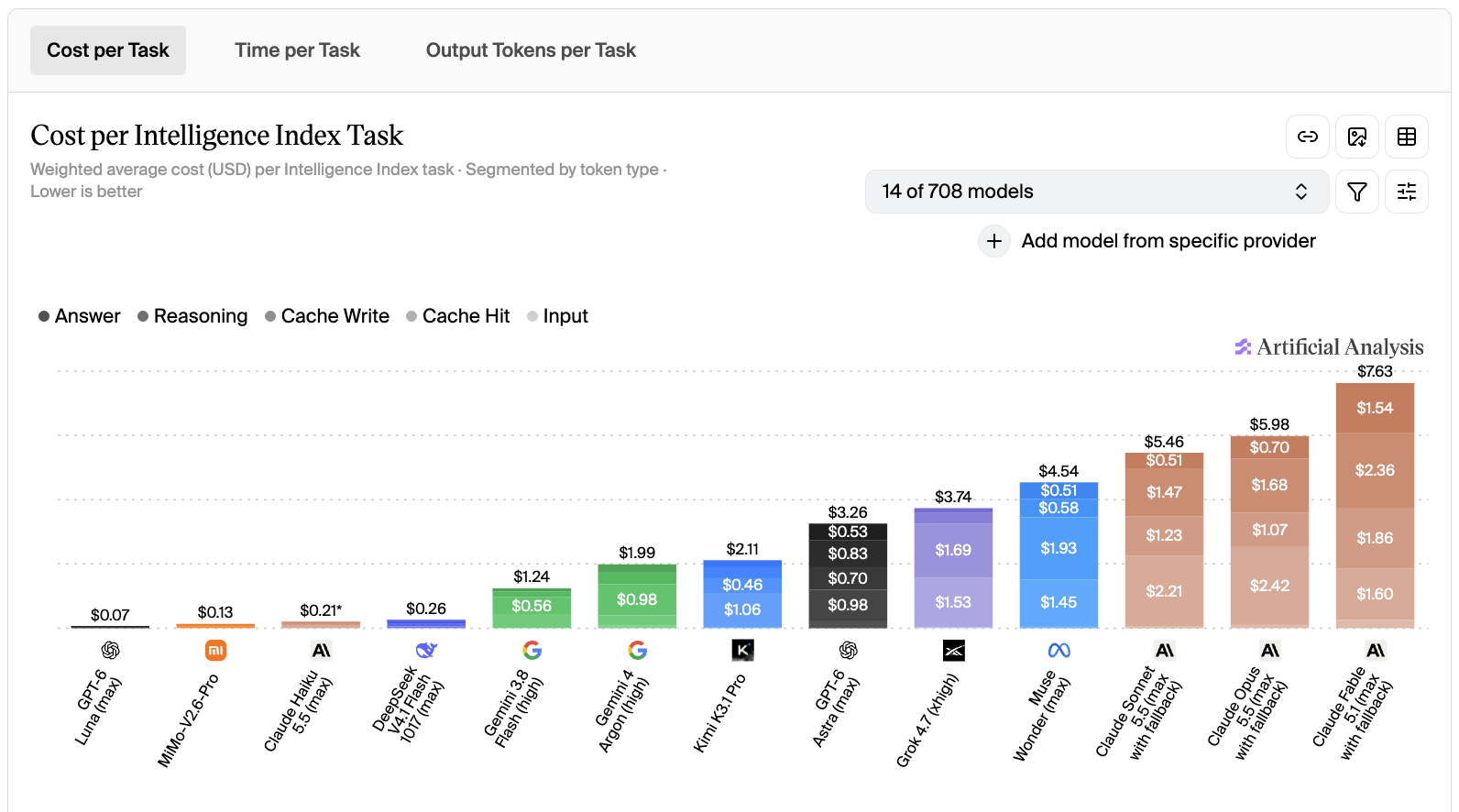1459x812 pixels.
Task: Click the MiMo-V2.6-Pro Xiaomi logo
Action: tap(215, 651)
